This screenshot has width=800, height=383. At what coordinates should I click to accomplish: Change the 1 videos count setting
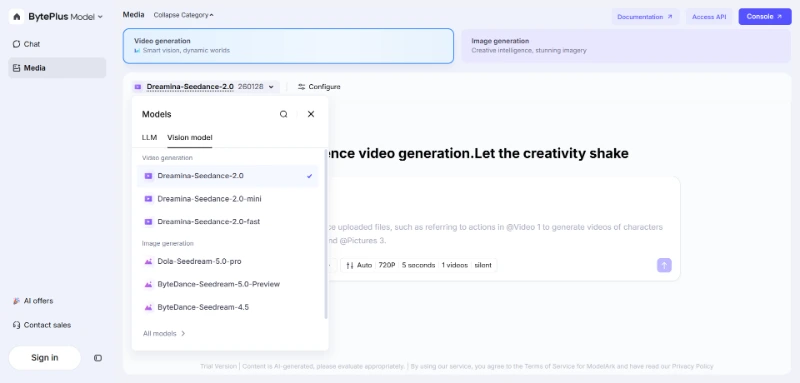click(x=455, y=265)
